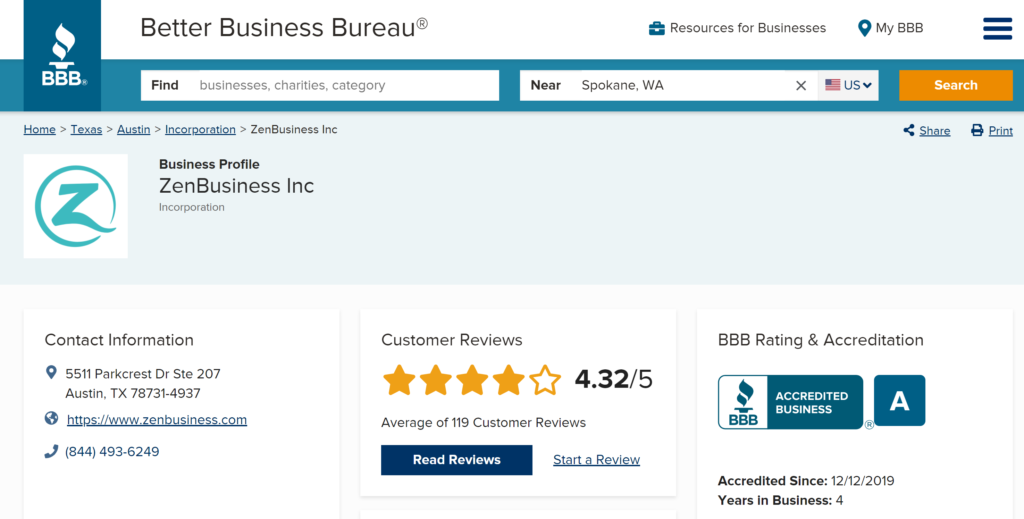The image size is (1024, 519).
Task: Open the US country dropdown
Action: [848, 86]
